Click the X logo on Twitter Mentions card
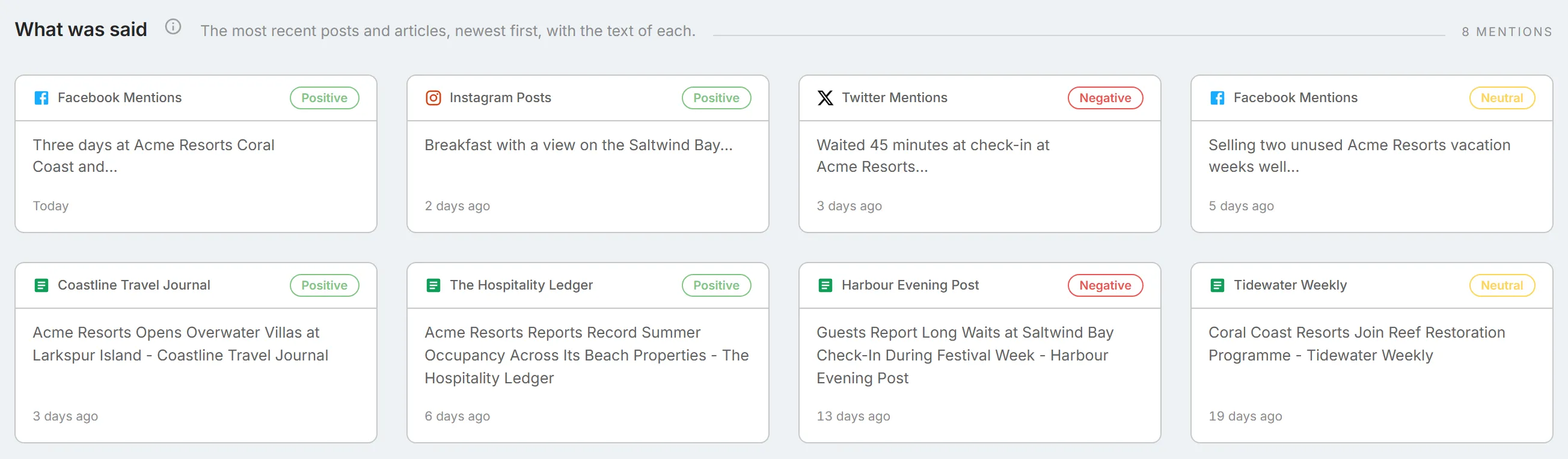1568x459 pixels. 825,98
